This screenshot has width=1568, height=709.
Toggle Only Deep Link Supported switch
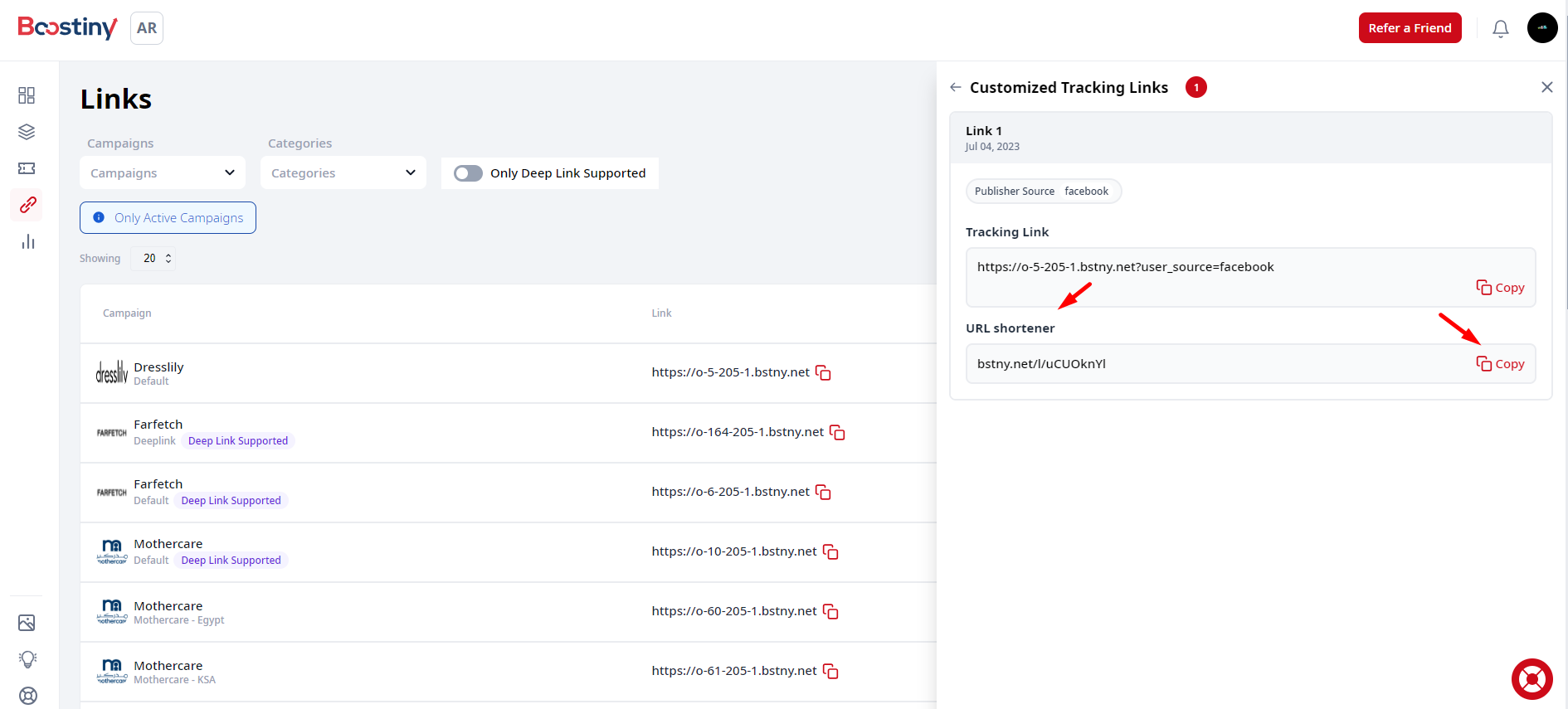click(468, 173)
